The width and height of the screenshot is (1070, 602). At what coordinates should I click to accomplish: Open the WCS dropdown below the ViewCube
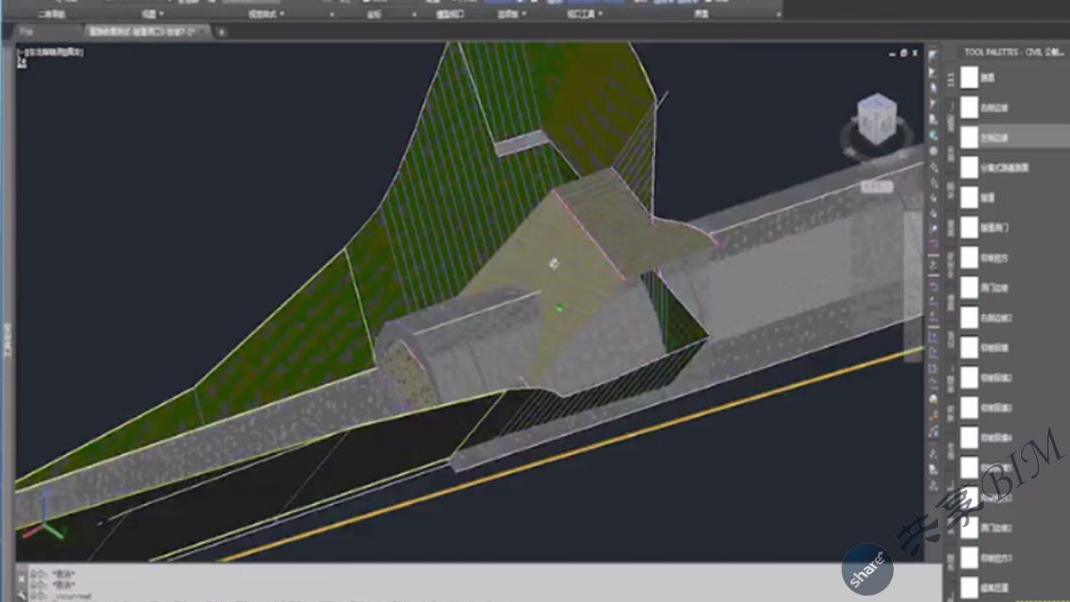click(x=876, y=186)
